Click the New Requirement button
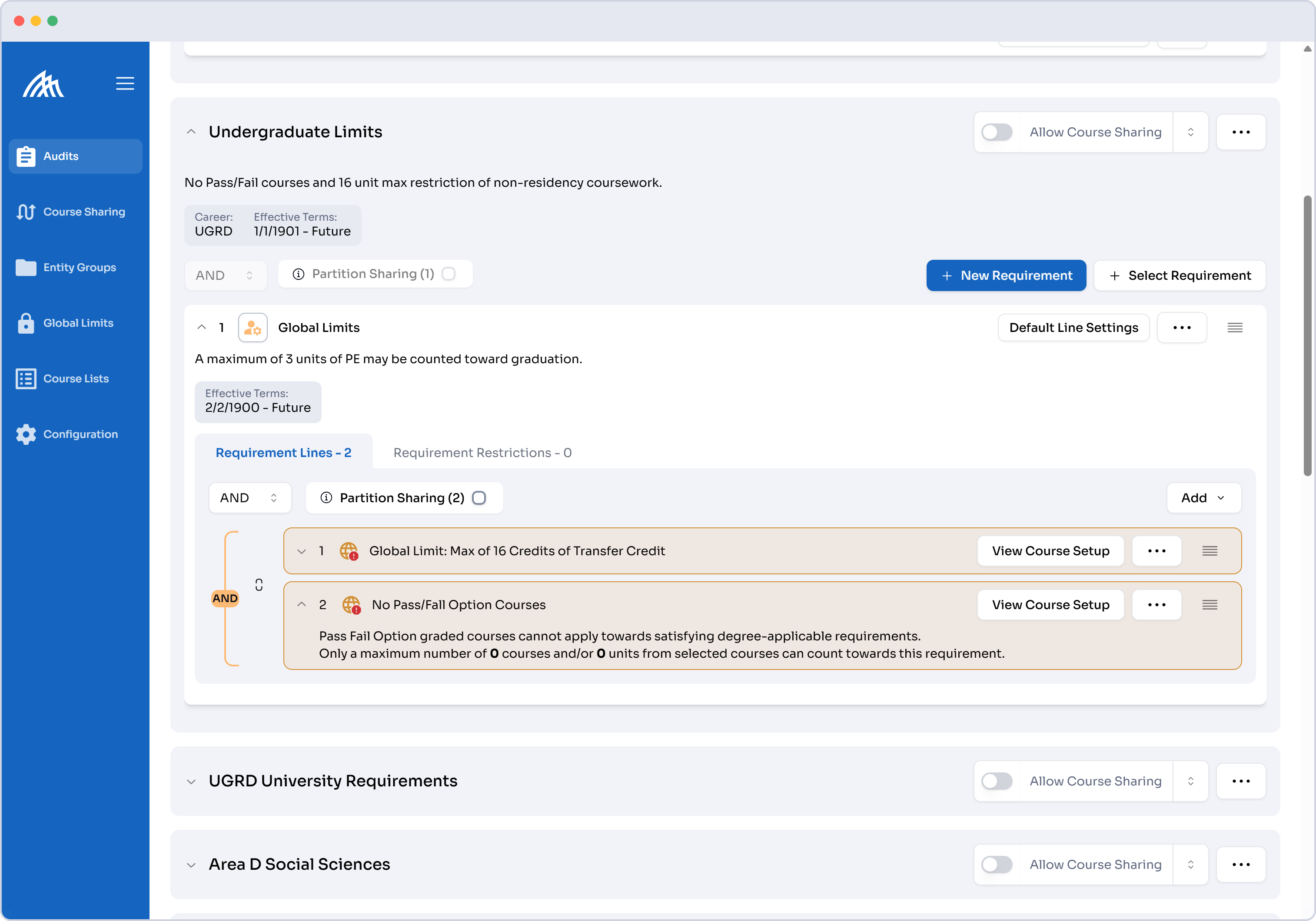The height and width of the screenshot is (921, 1316). (x=1006, y=275)
